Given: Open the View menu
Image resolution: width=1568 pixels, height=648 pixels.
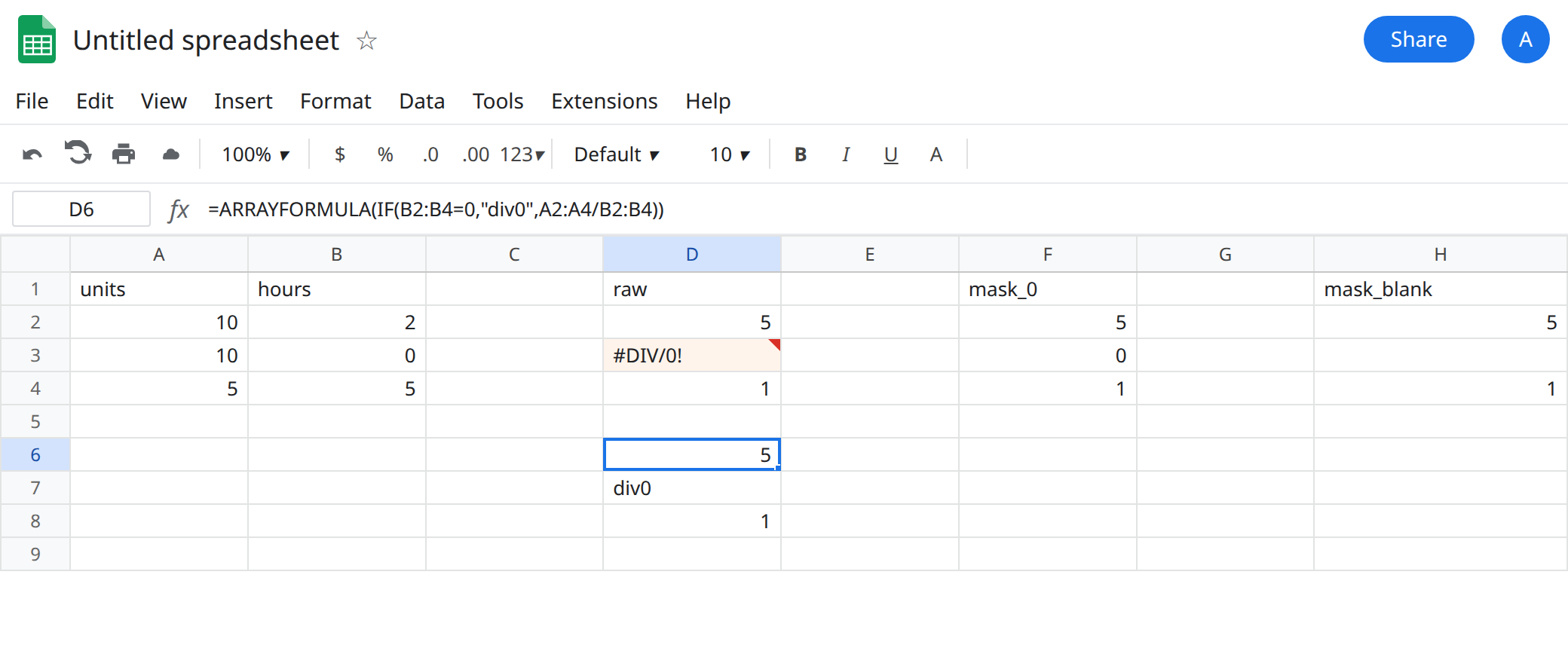Looking at the screenshot, I should [164, 101].
